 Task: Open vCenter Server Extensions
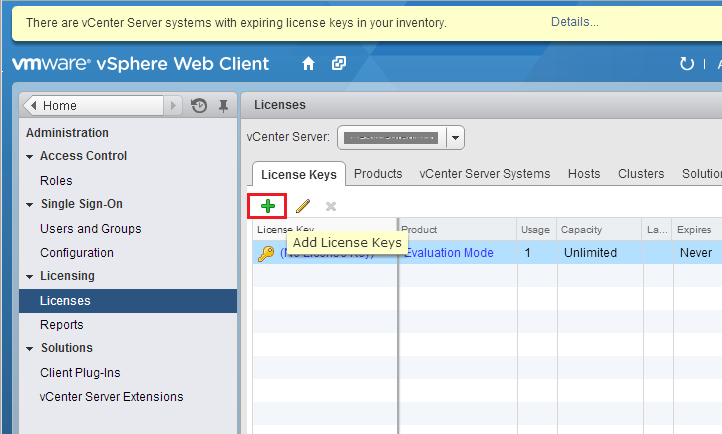coord(111,396)
